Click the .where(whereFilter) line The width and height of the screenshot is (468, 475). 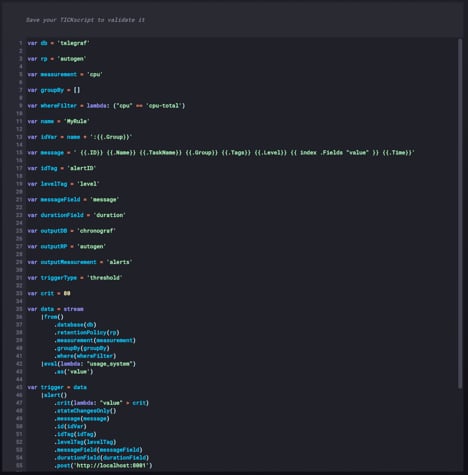click(x=85, y=356)
